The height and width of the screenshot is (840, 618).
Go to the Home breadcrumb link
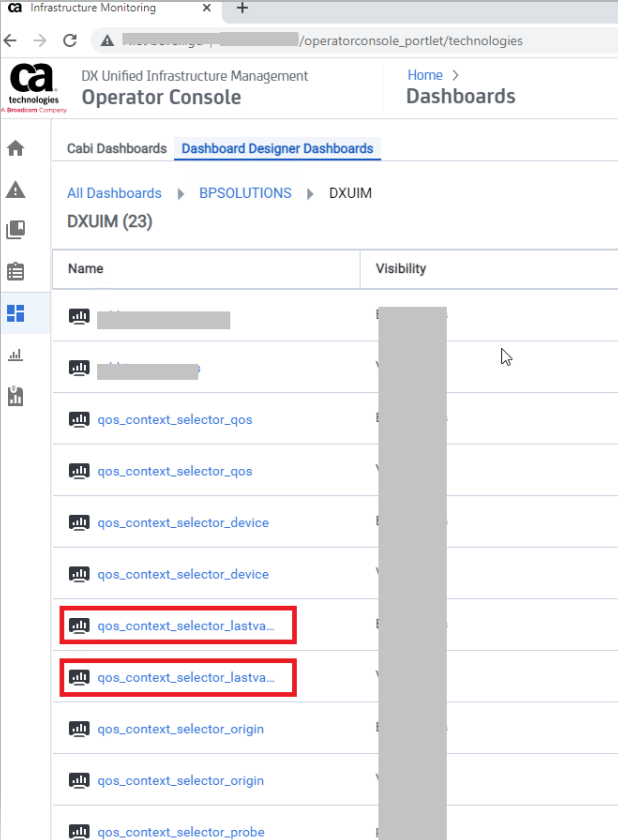click(425, 75)
